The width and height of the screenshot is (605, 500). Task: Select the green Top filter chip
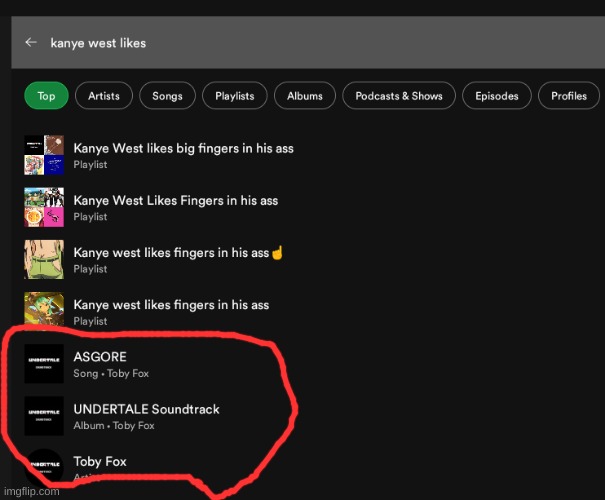(46, 96)
